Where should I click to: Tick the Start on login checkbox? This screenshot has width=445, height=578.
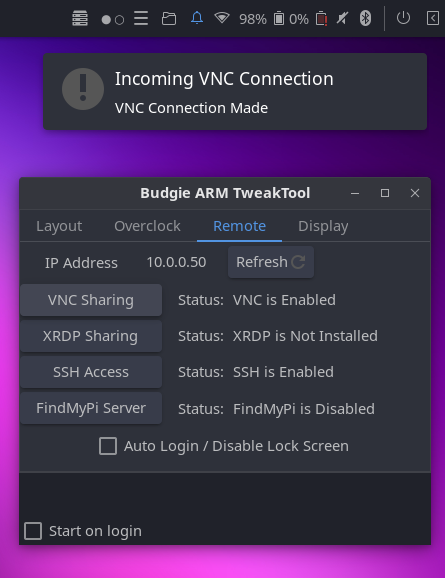click(33, 531)
